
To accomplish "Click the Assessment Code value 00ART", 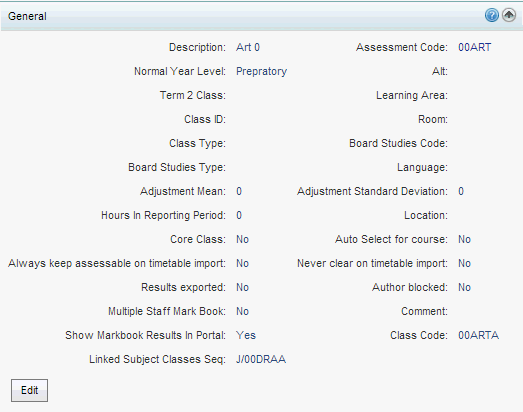I will coord(474,47).
